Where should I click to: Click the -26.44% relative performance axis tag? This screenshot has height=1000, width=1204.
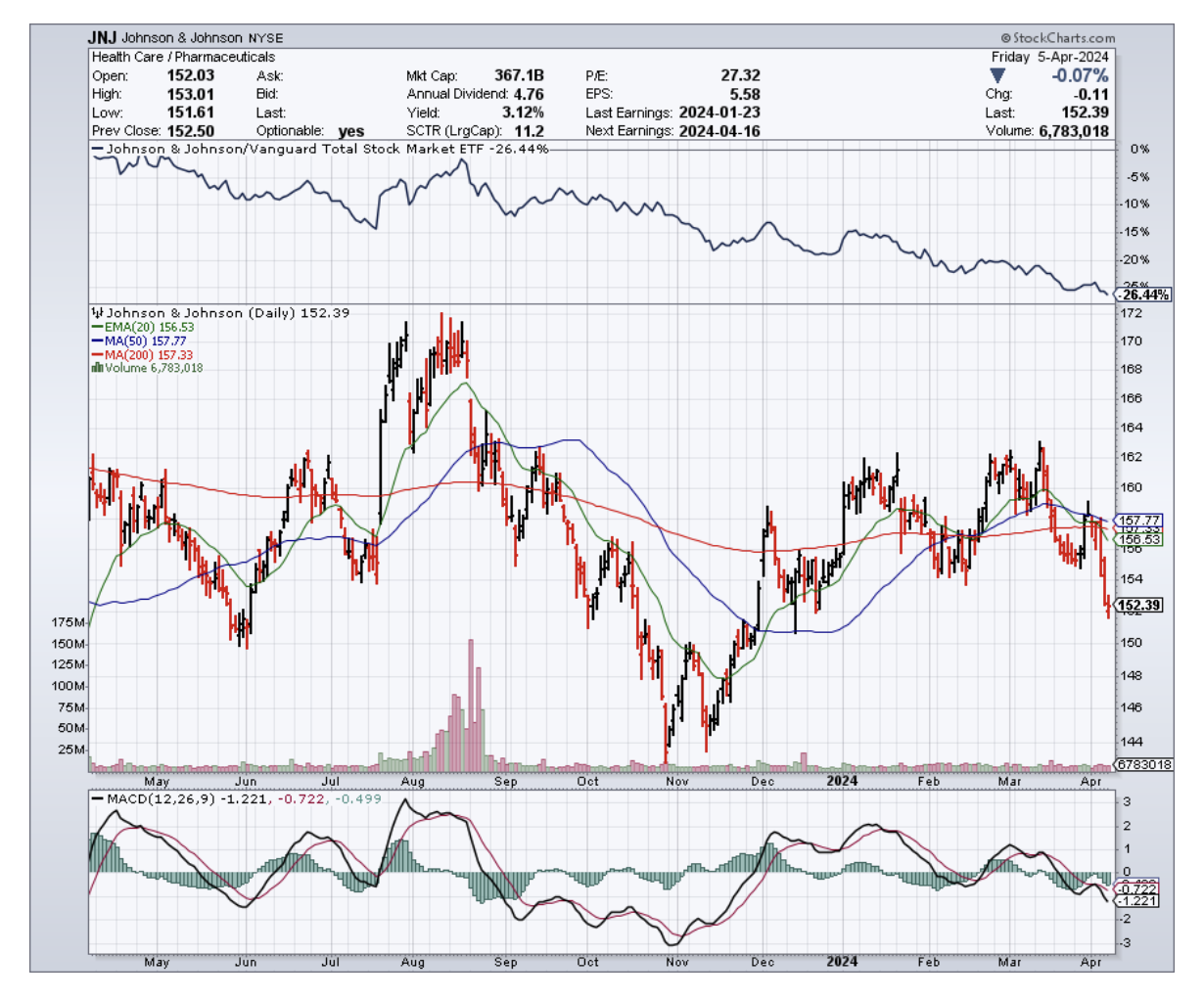(x=1143, y=295)
